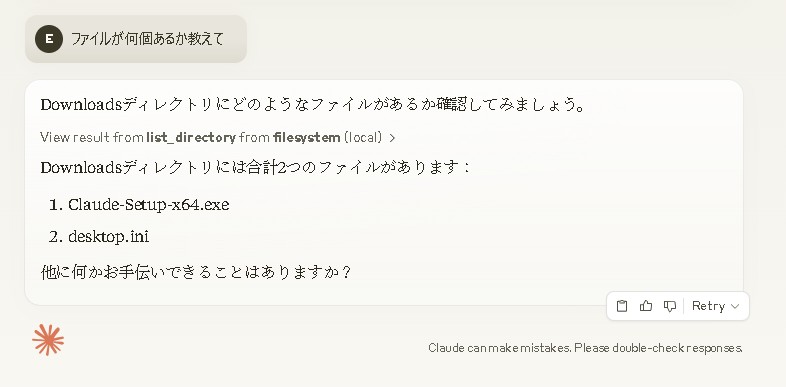Click the closing question 他に何かお手伝い

coord(195,273)
